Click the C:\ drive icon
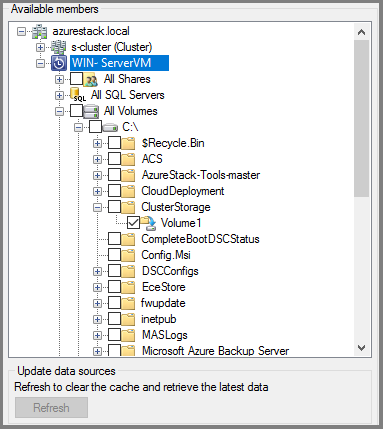The width and height of the screenshot is (383, 429). click(110, 127)
